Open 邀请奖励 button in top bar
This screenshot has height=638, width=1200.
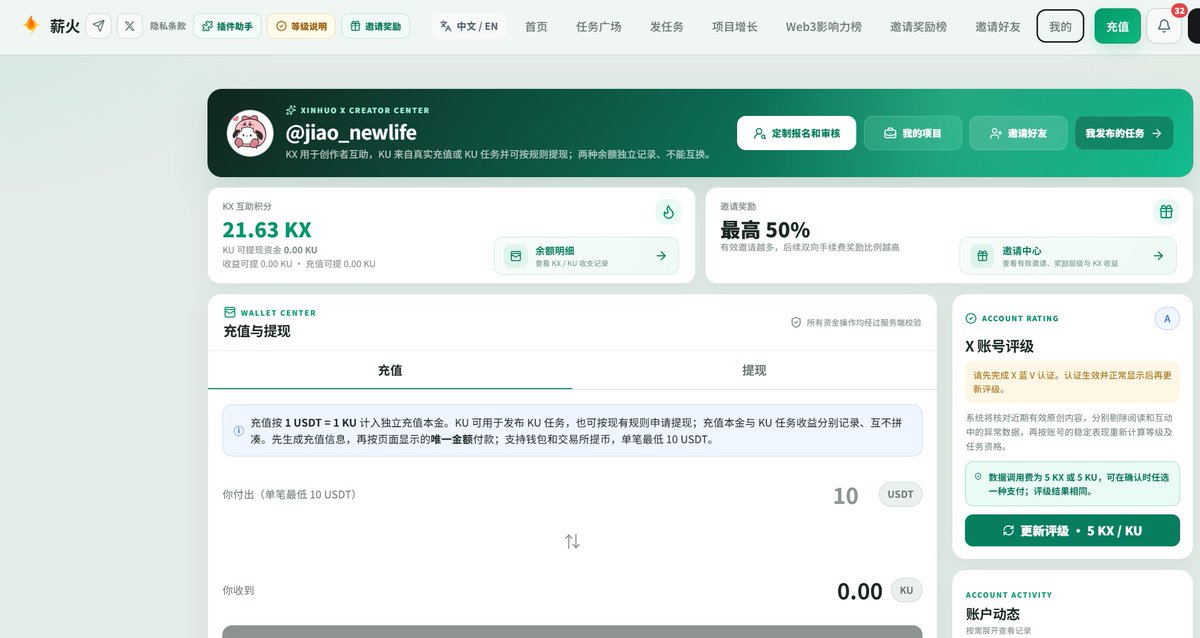[x=375, y=26]
